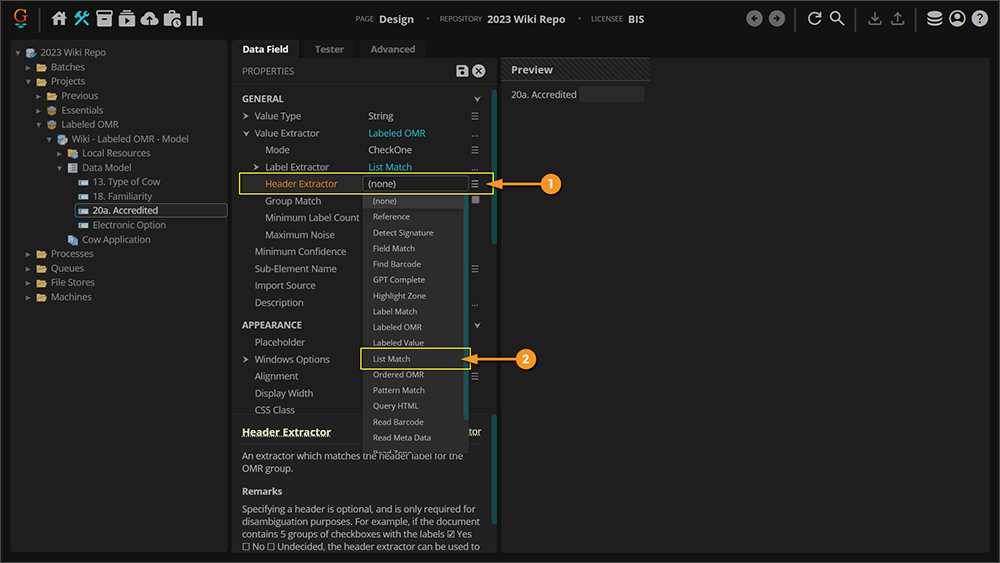Expand the Windows Options property

(x=246, y=359)
